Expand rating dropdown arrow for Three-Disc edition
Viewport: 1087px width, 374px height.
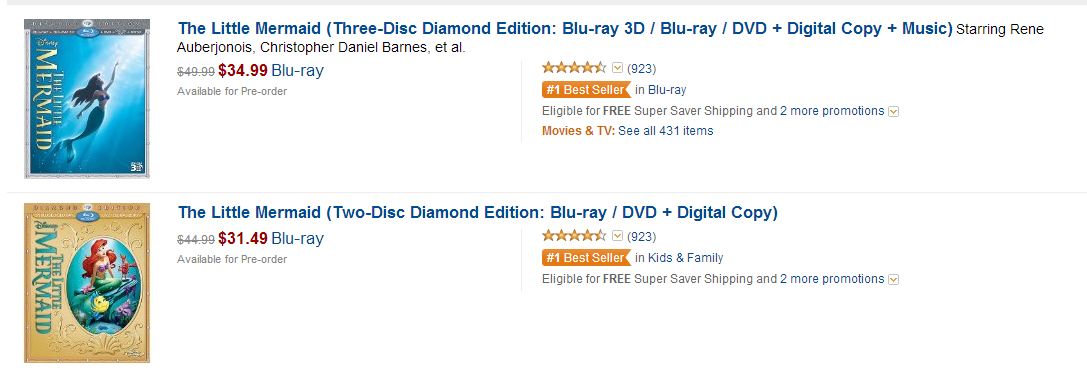point(617,68)
